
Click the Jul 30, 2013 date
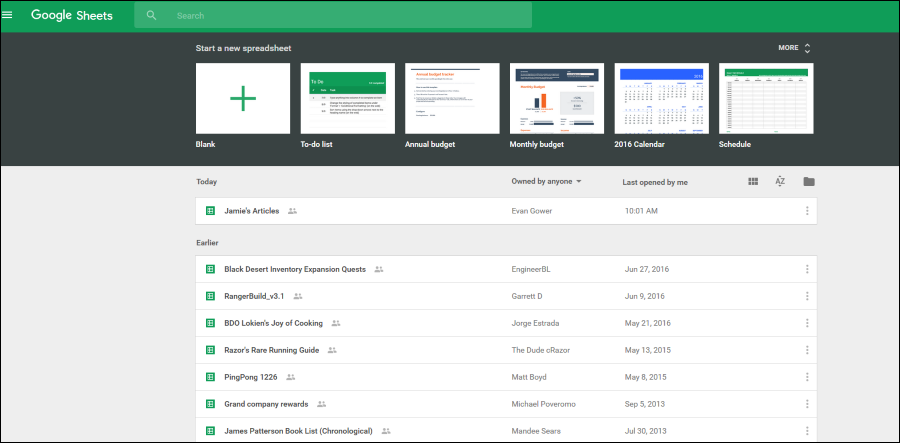point(645,431)
